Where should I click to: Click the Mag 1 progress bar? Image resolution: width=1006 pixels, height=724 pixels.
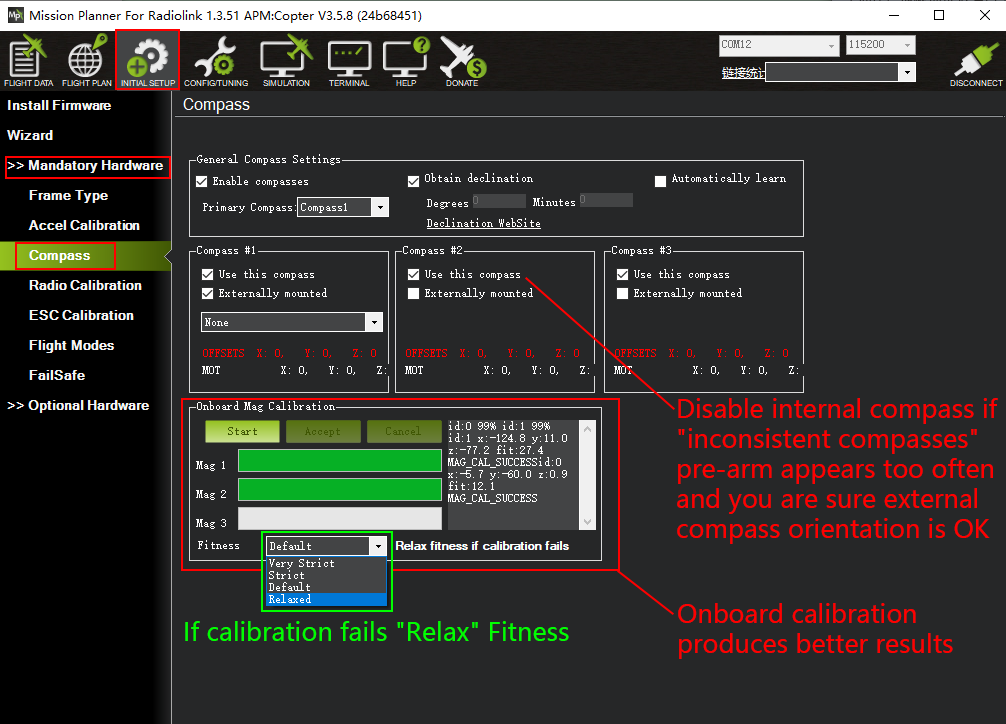point(339,461)
